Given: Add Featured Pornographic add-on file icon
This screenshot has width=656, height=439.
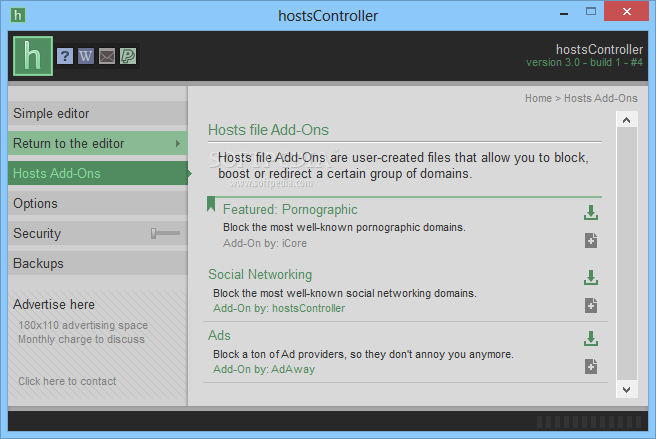Looking at the screenshot, I should 591,241.
